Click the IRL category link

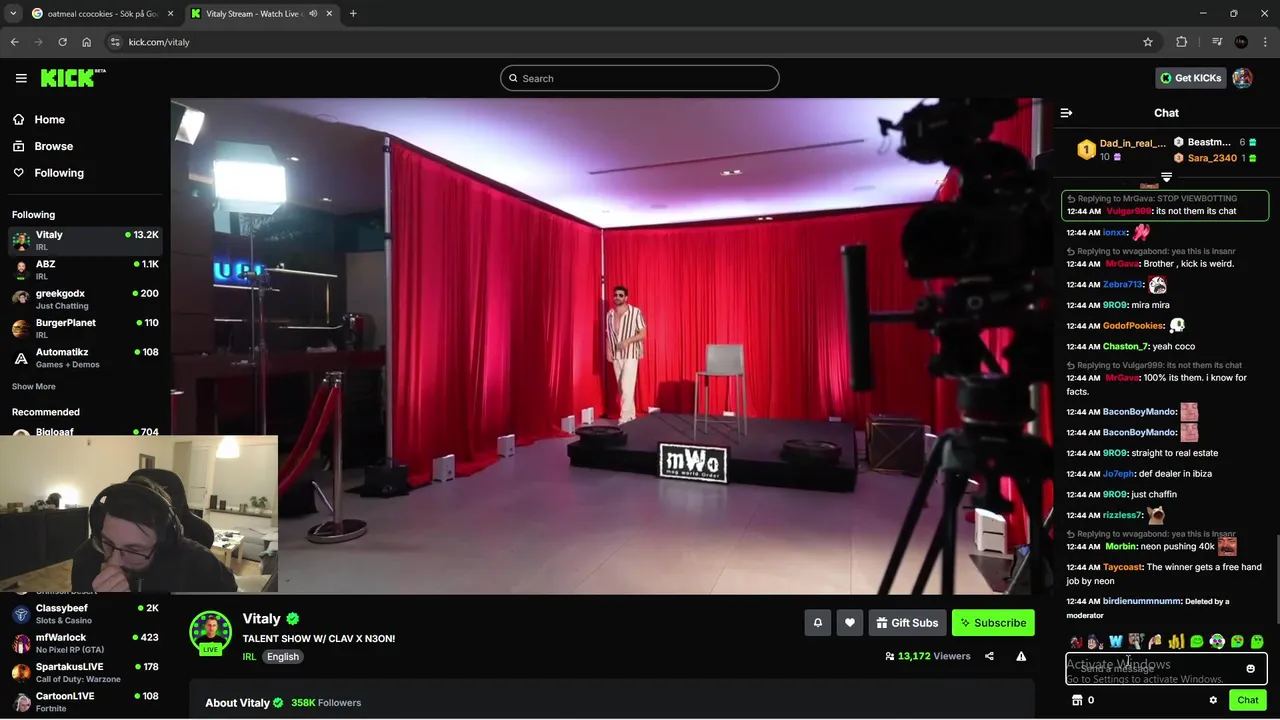[249, 657]
